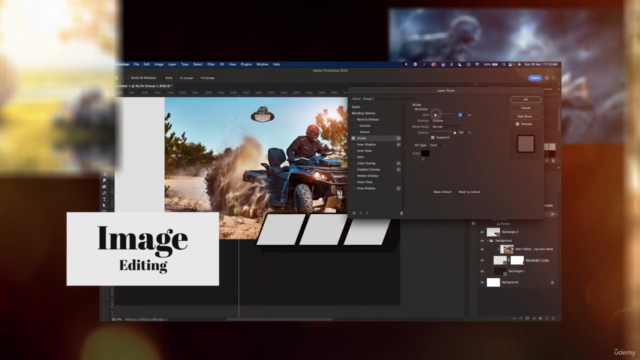Click the Fit Screen button in options bar
640x360 pixels.
(187, 78)
